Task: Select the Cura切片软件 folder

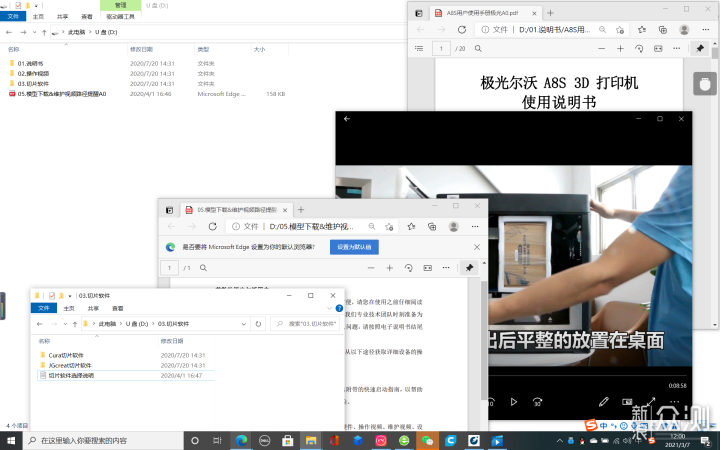Action: [66, 355]
